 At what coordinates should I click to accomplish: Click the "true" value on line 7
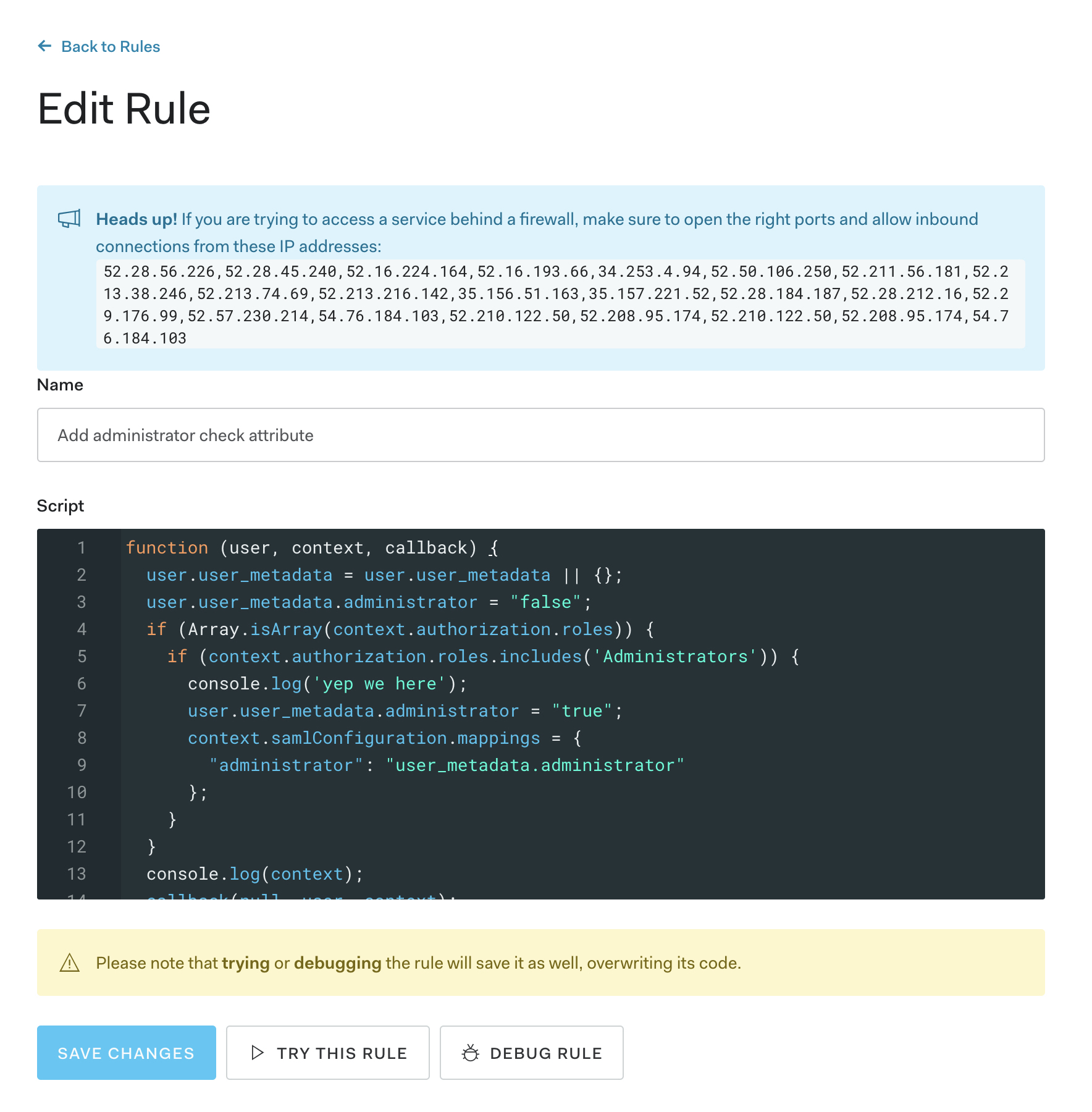[x=582, y=711]
